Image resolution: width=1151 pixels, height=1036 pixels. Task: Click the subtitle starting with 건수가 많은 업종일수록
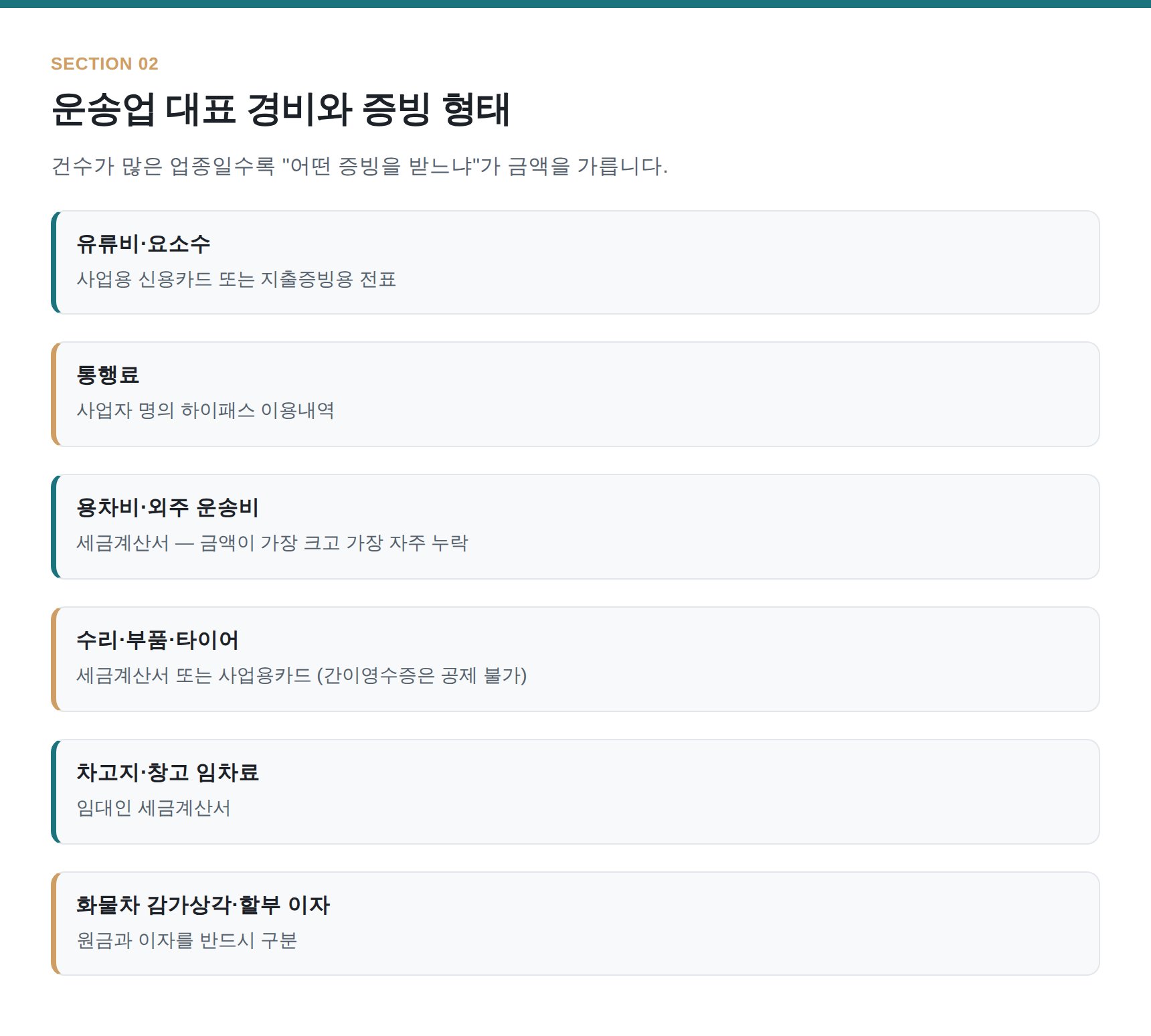tap(359, 166)
